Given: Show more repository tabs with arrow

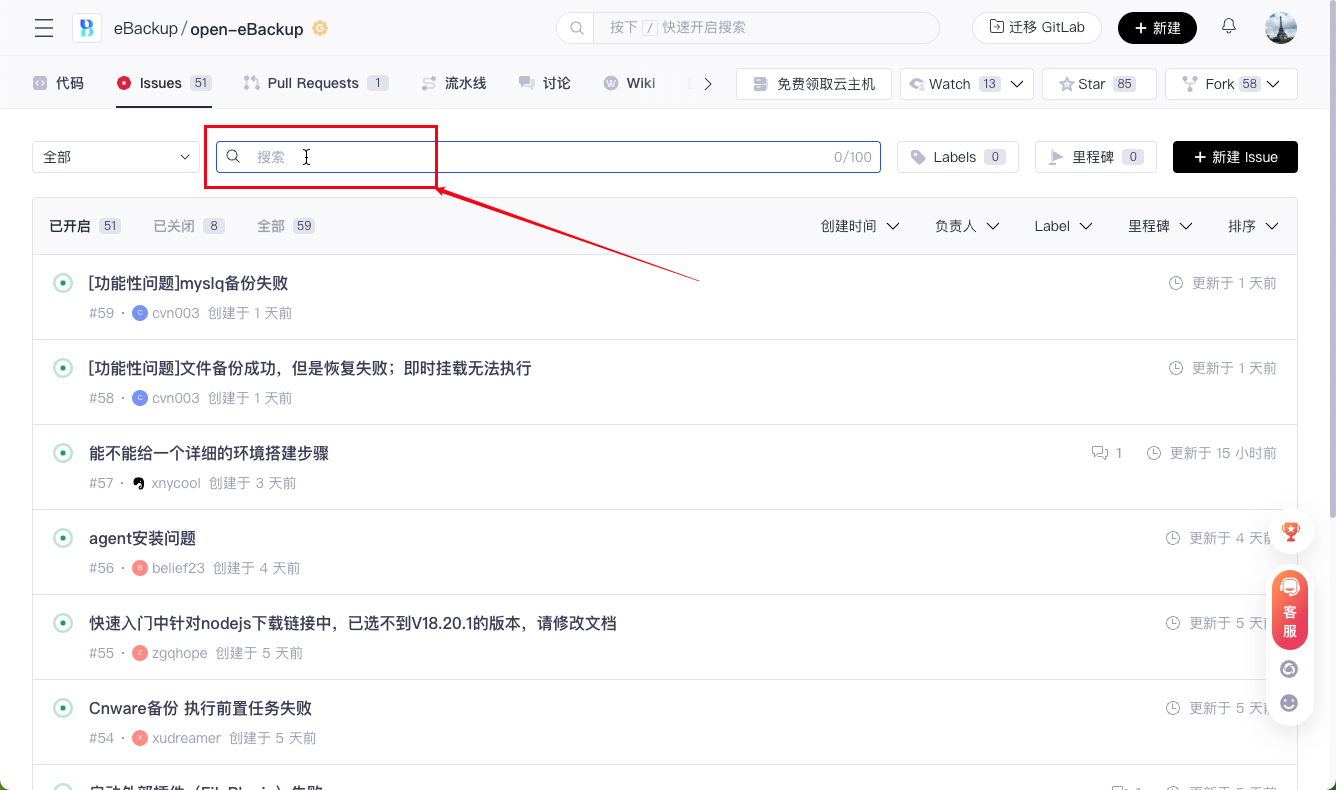Looking at the screenshot, I should [708, 84].
